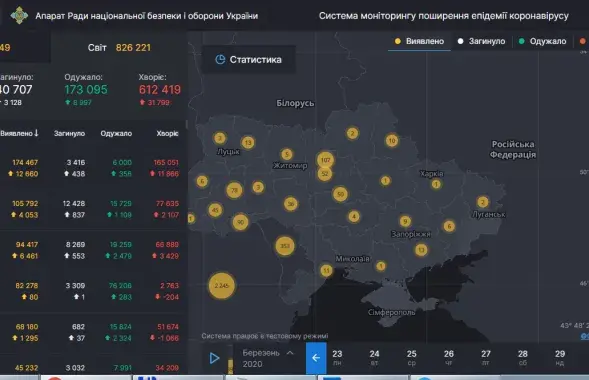Select the Виявлено tab
This screenshot has width=589, height=380.
pos(419,41)
